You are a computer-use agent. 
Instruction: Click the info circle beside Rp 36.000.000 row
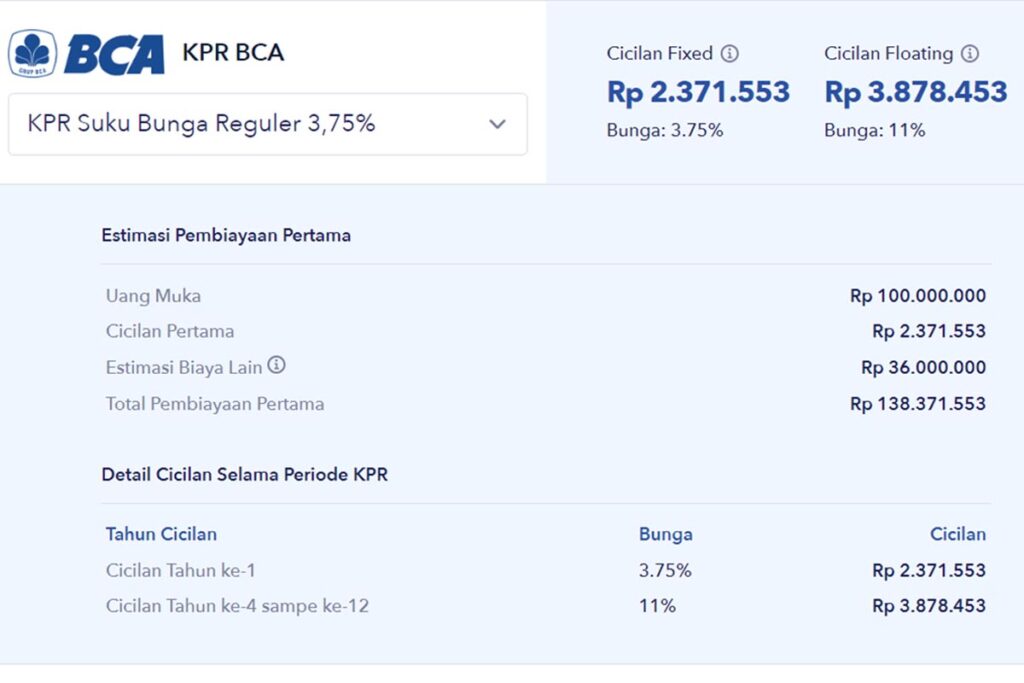[276, 366]
